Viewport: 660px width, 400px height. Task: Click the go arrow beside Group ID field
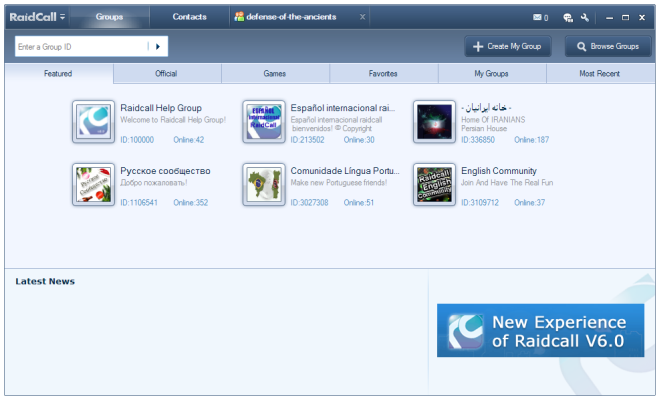point(158,46)
